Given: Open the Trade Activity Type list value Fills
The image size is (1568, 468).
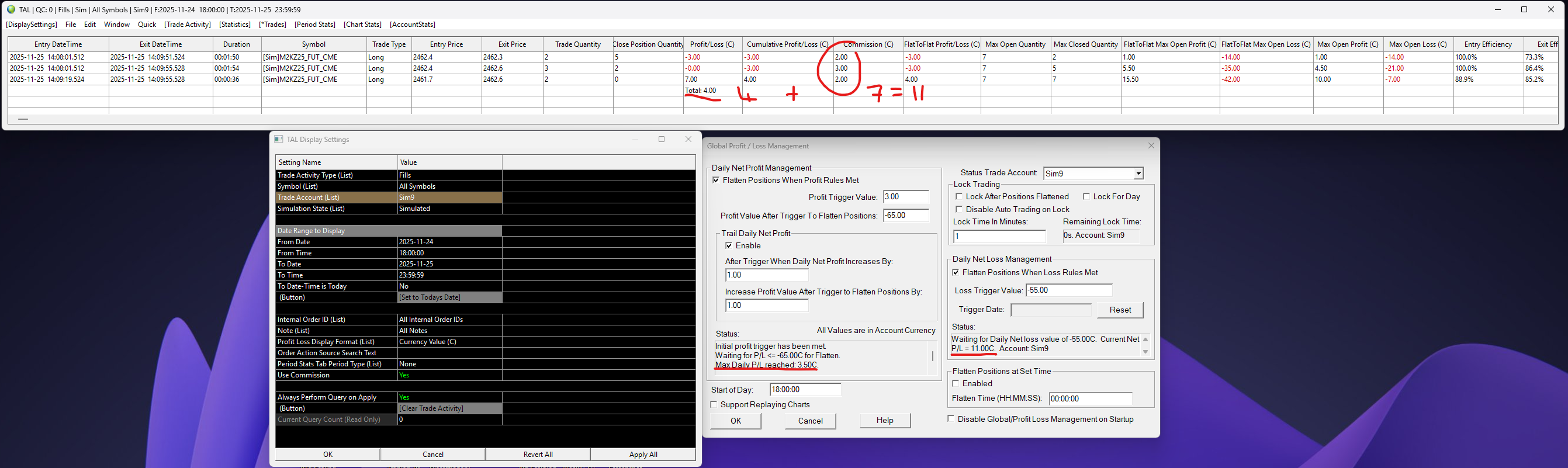Looking at the screenshot, I should click(x=449, y=175).
